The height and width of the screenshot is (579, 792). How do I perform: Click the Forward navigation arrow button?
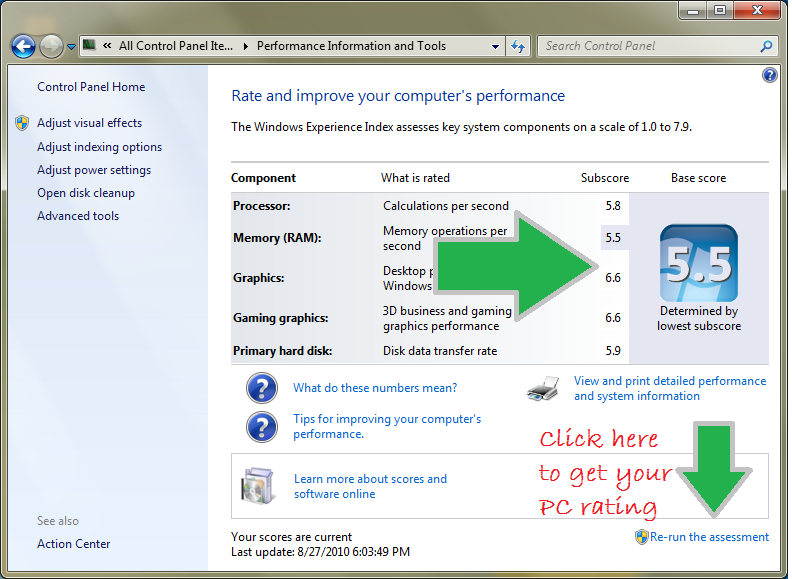[51, 46]
